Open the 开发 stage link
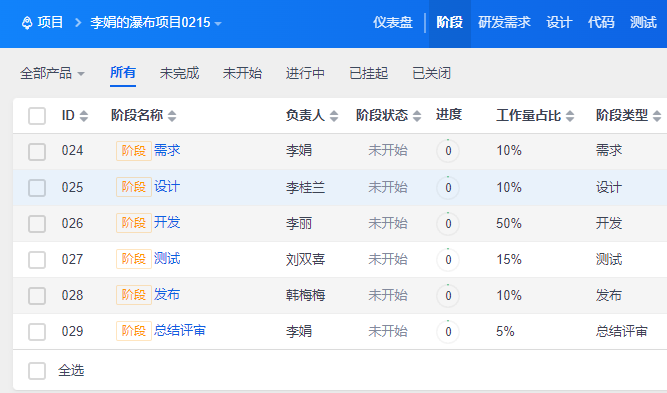 (167, 222)
